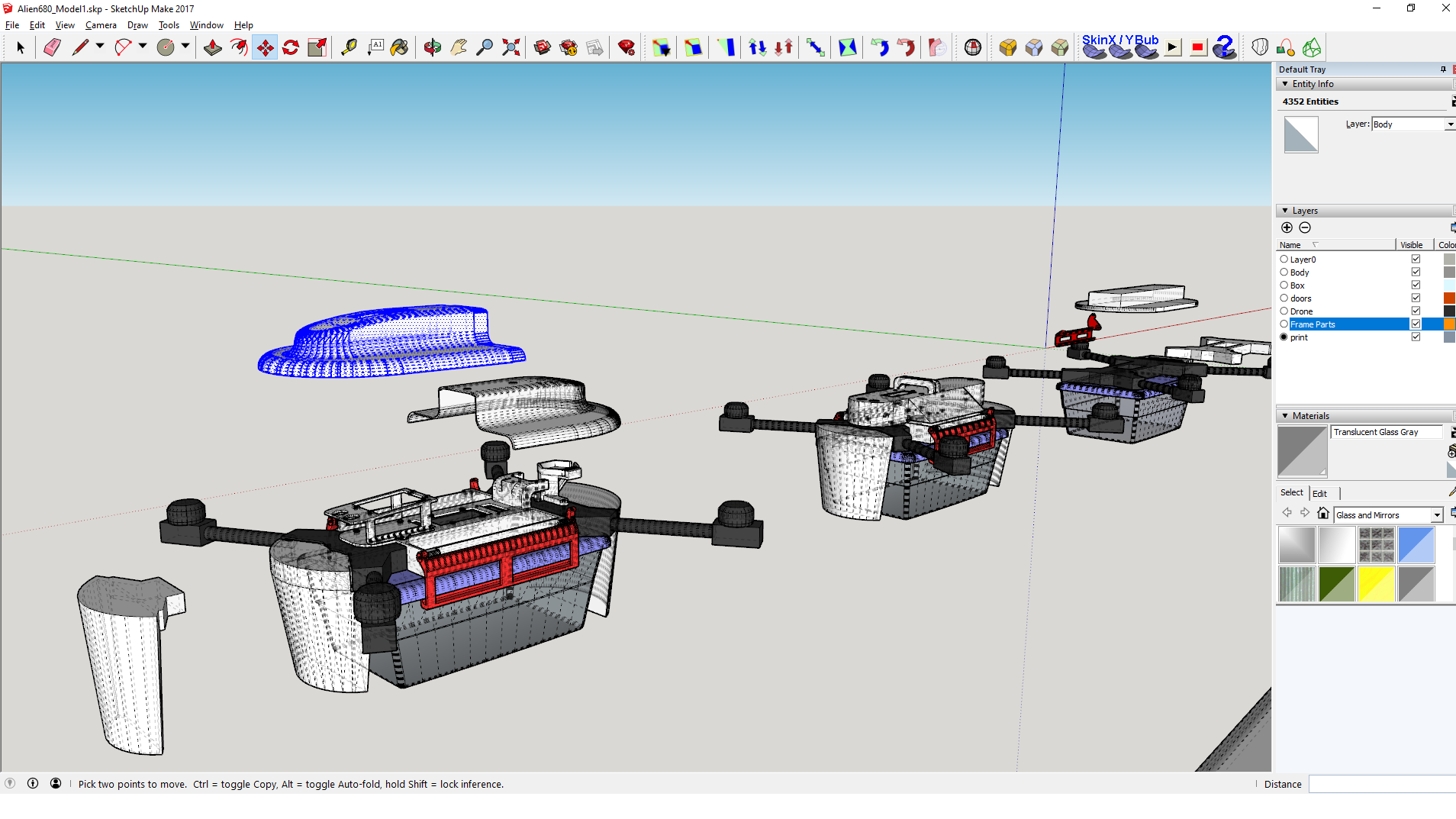Uncheck visibility for the doors layer
1456x819 pixels.
[x=1416, y=298]
